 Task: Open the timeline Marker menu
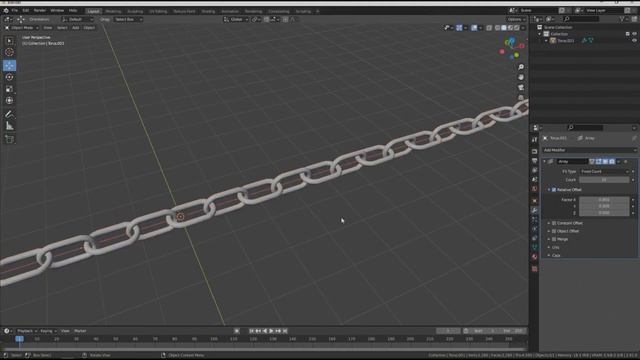pyautogui.click(x=80, y=331)
